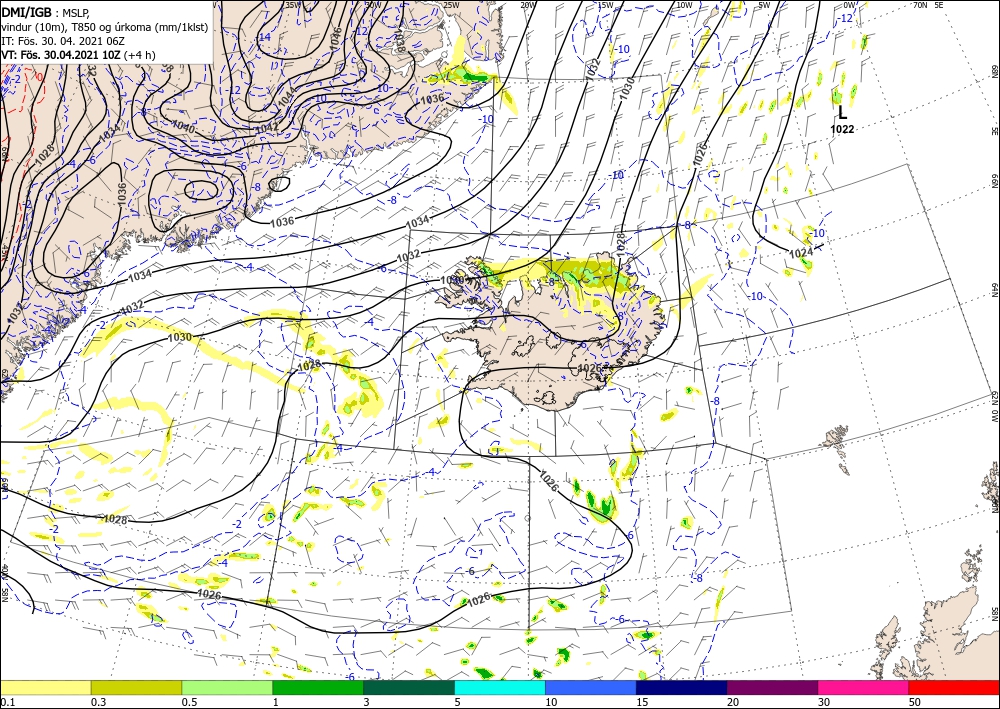
Task: Click the red 50+ legend swatch
Action: (954, 687)
